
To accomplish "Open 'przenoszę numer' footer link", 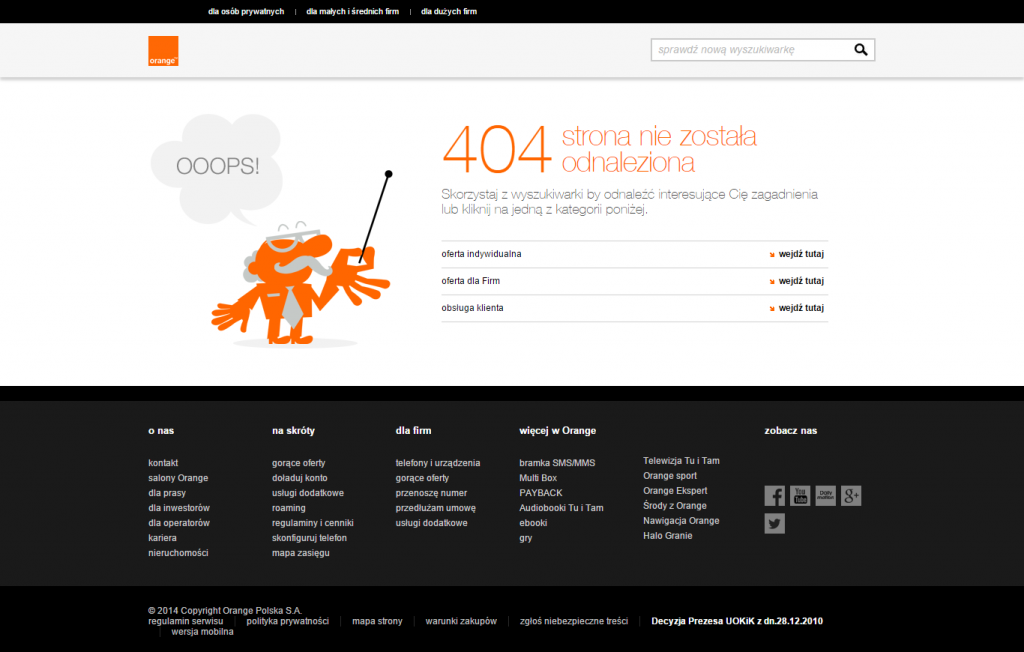I will click(x=431, y=493).
